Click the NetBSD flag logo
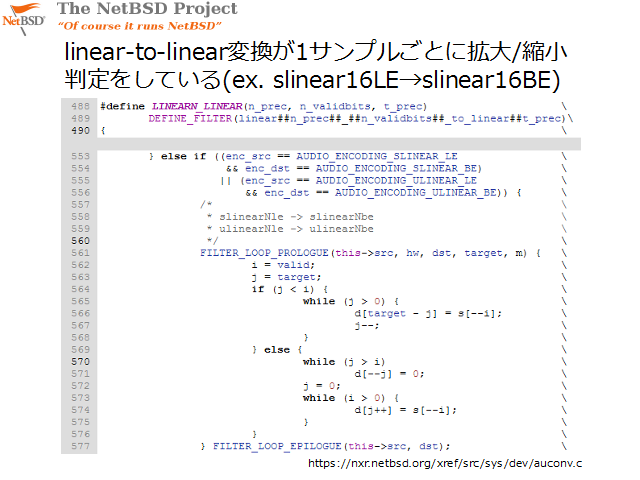The height and width of the screenshot is (480, 640). click(24, 18)
